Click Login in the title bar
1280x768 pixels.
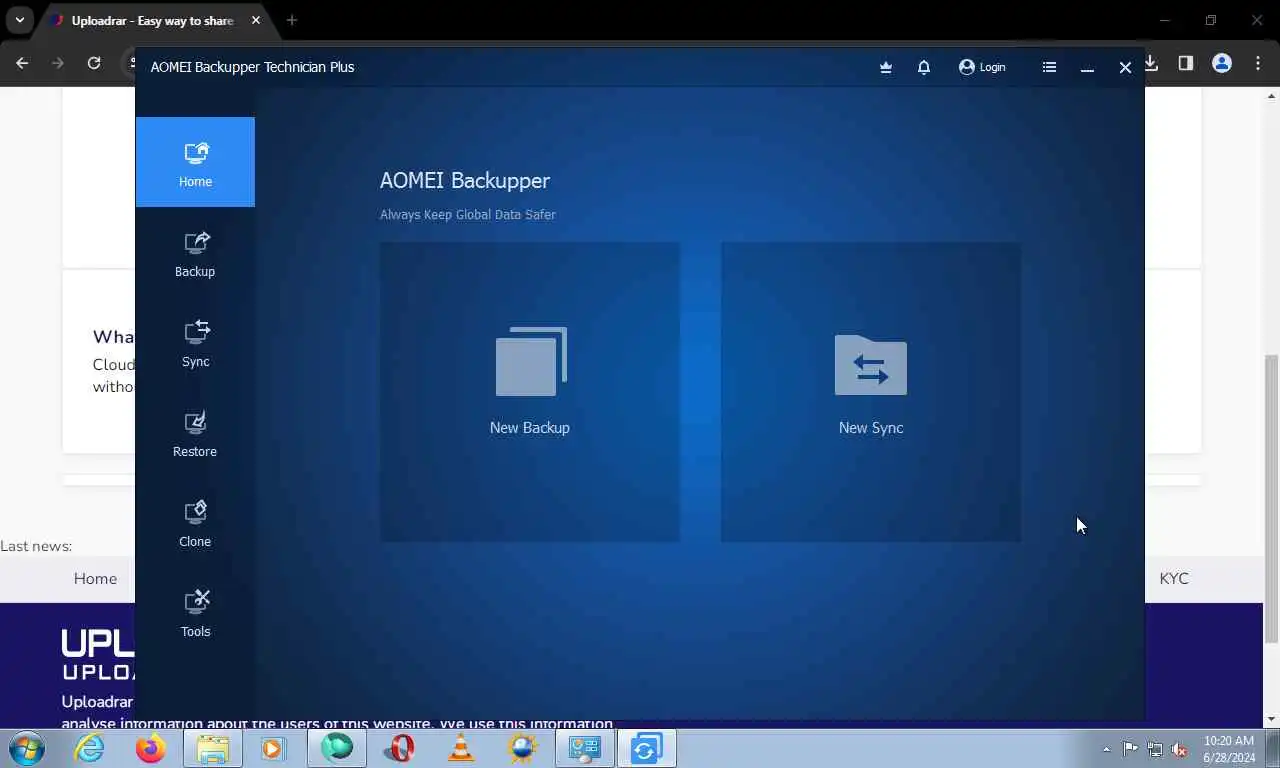tap(982, 67)
